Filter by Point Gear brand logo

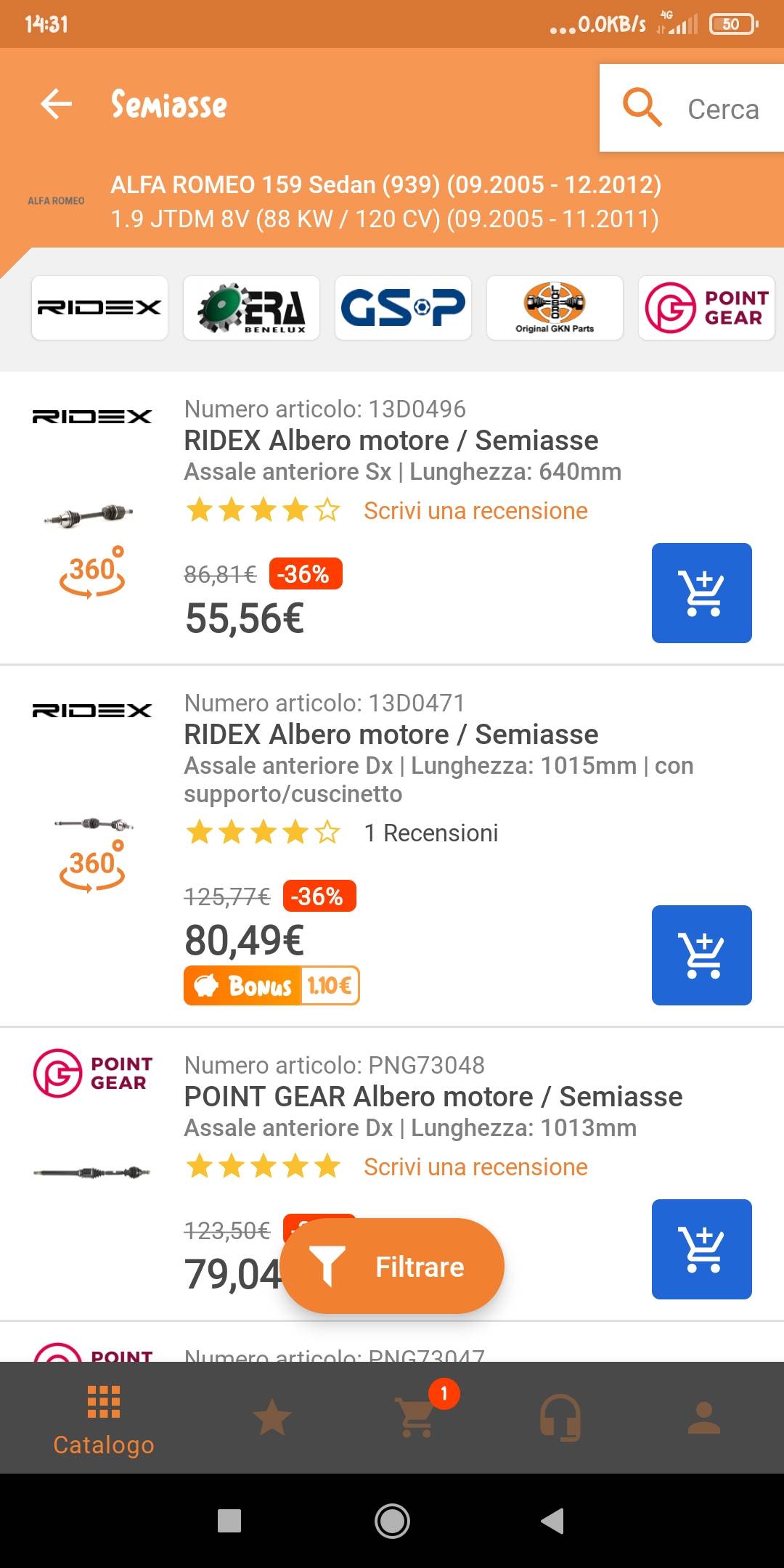click(706, 308)
